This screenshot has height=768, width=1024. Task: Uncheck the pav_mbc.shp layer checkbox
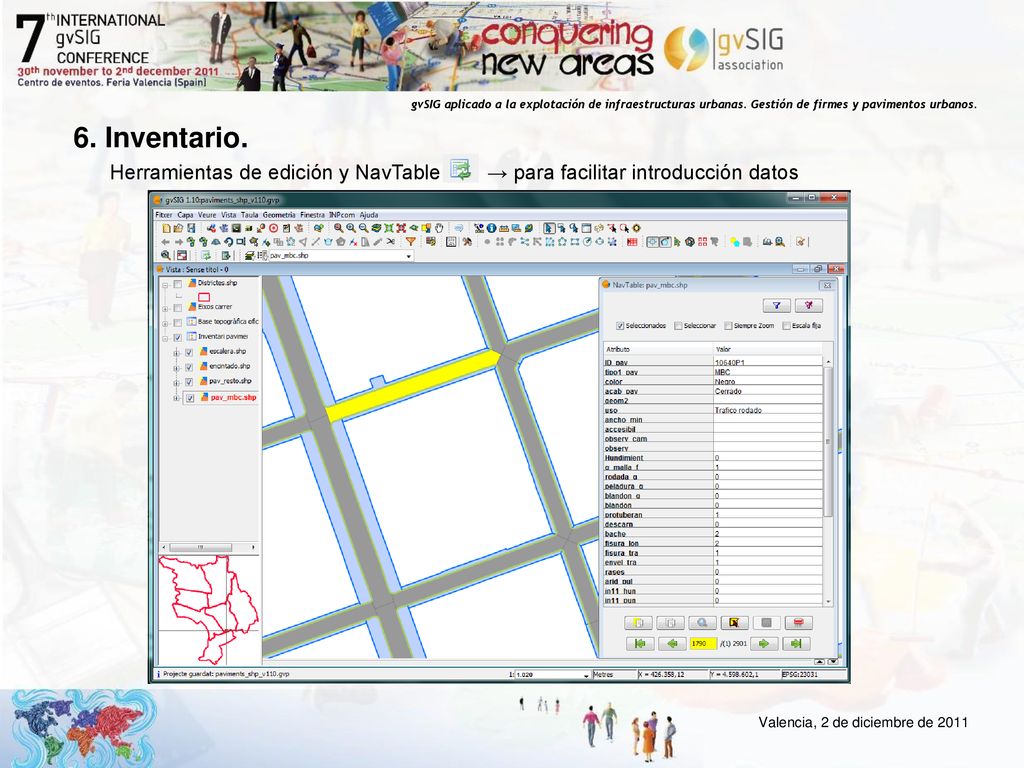190,398
